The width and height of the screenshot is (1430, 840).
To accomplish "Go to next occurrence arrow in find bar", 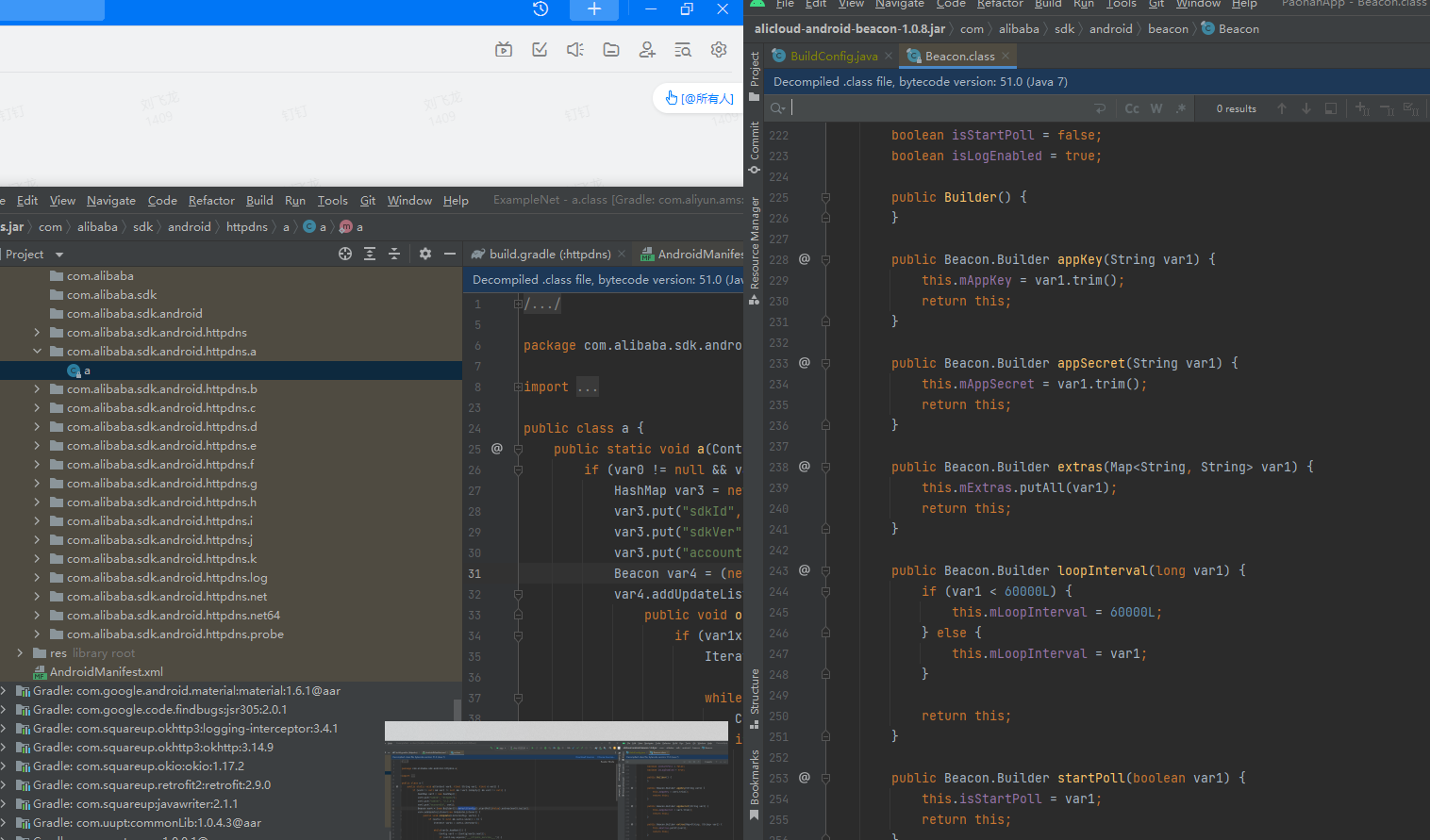I will pyautogui.click(x=1306, y=108).
